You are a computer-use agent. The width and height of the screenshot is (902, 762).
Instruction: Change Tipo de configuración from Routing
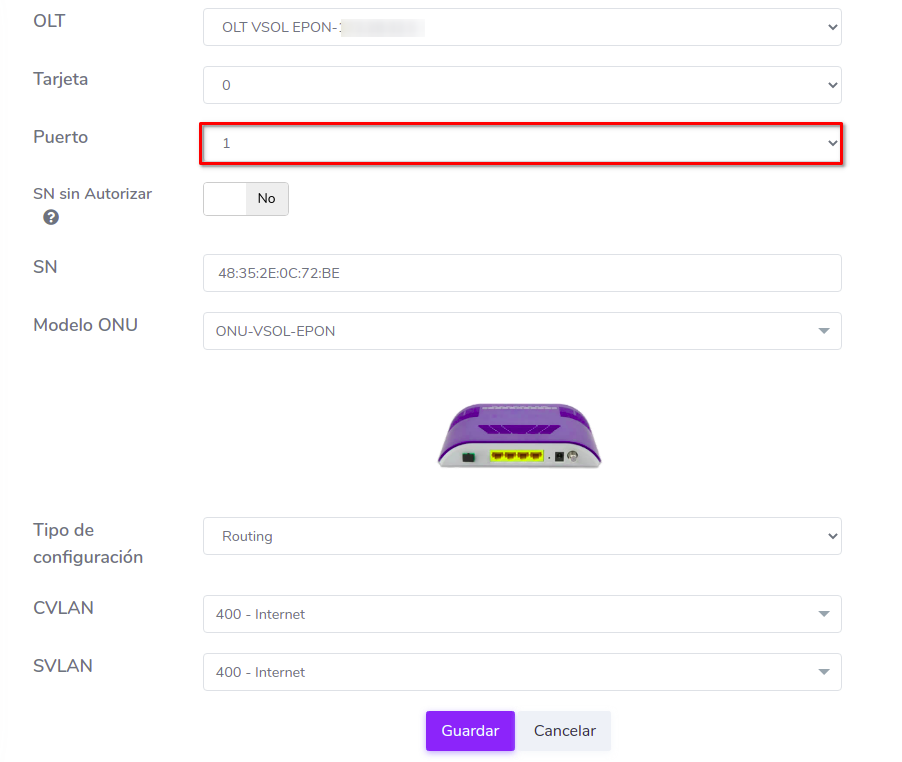coord(521,536)
